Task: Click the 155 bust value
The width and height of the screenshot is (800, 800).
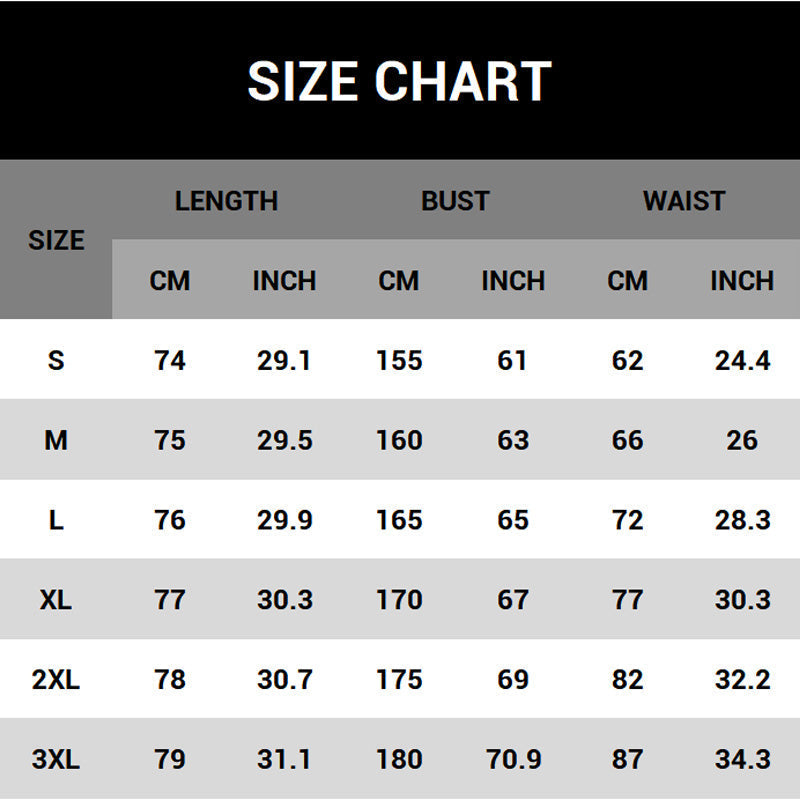Action: [399, 360]
